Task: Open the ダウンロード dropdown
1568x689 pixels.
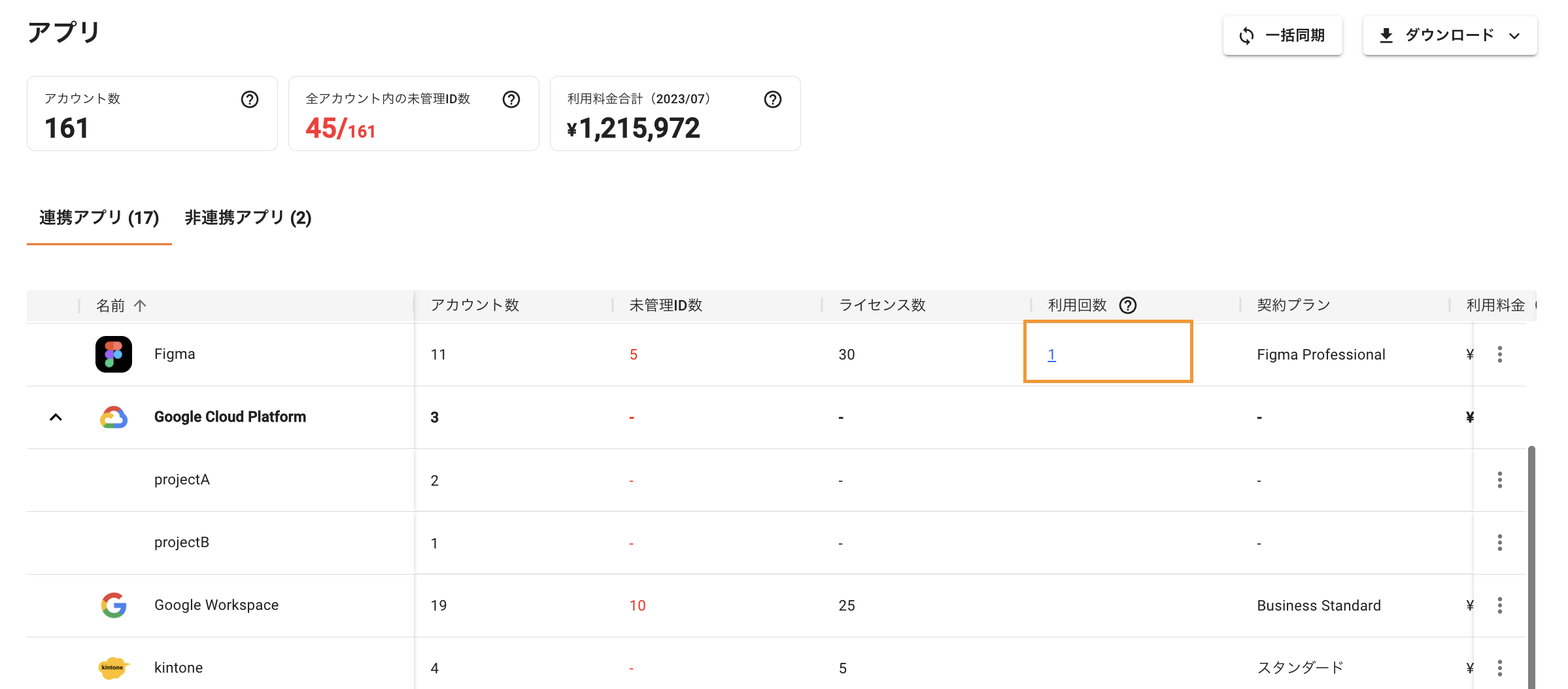Action: (1449, 36)
